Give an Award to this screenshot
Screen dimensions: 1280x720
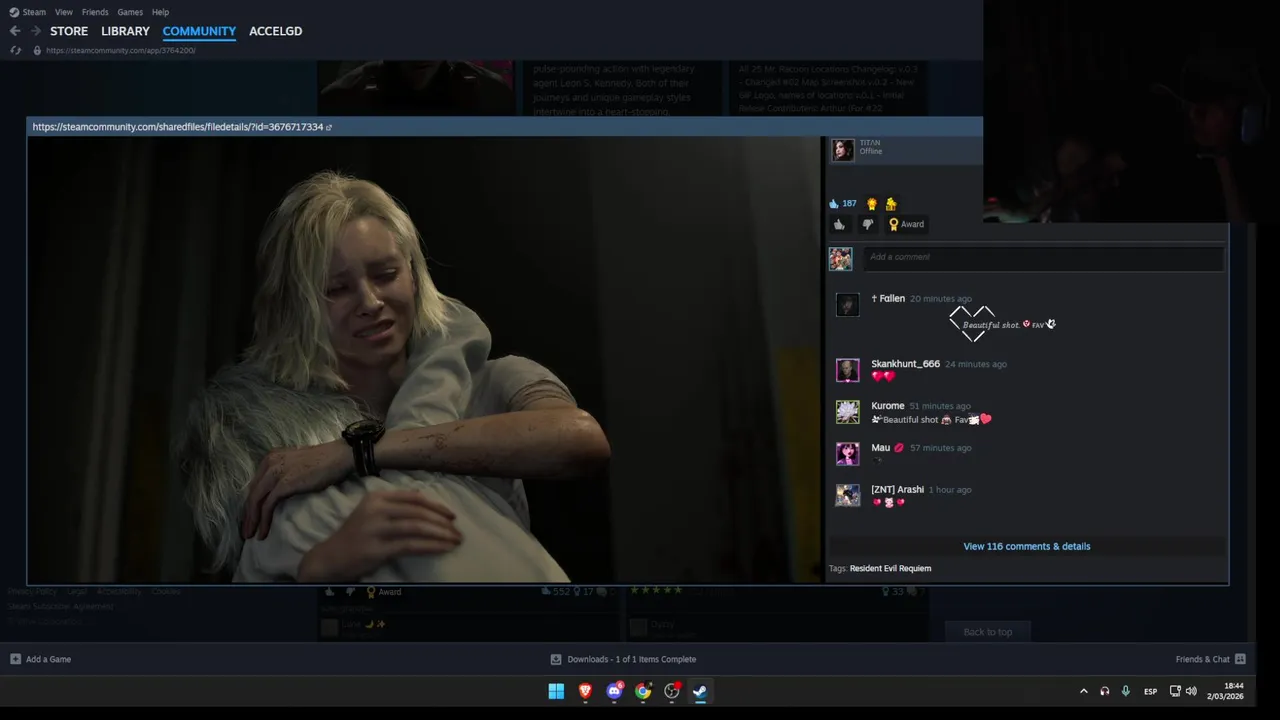906,224
